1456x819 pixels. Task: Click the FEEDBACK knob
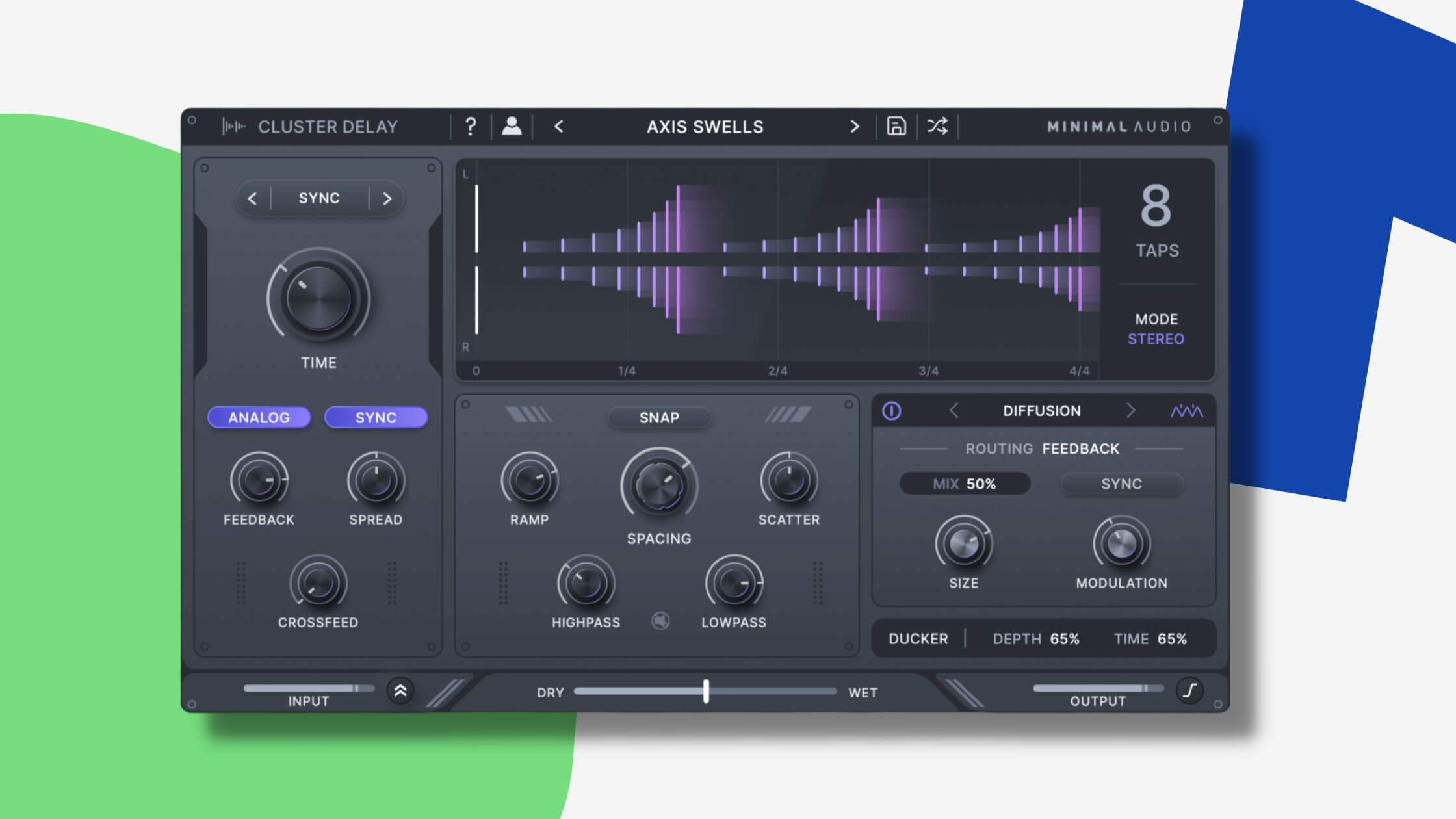(259, 480)
